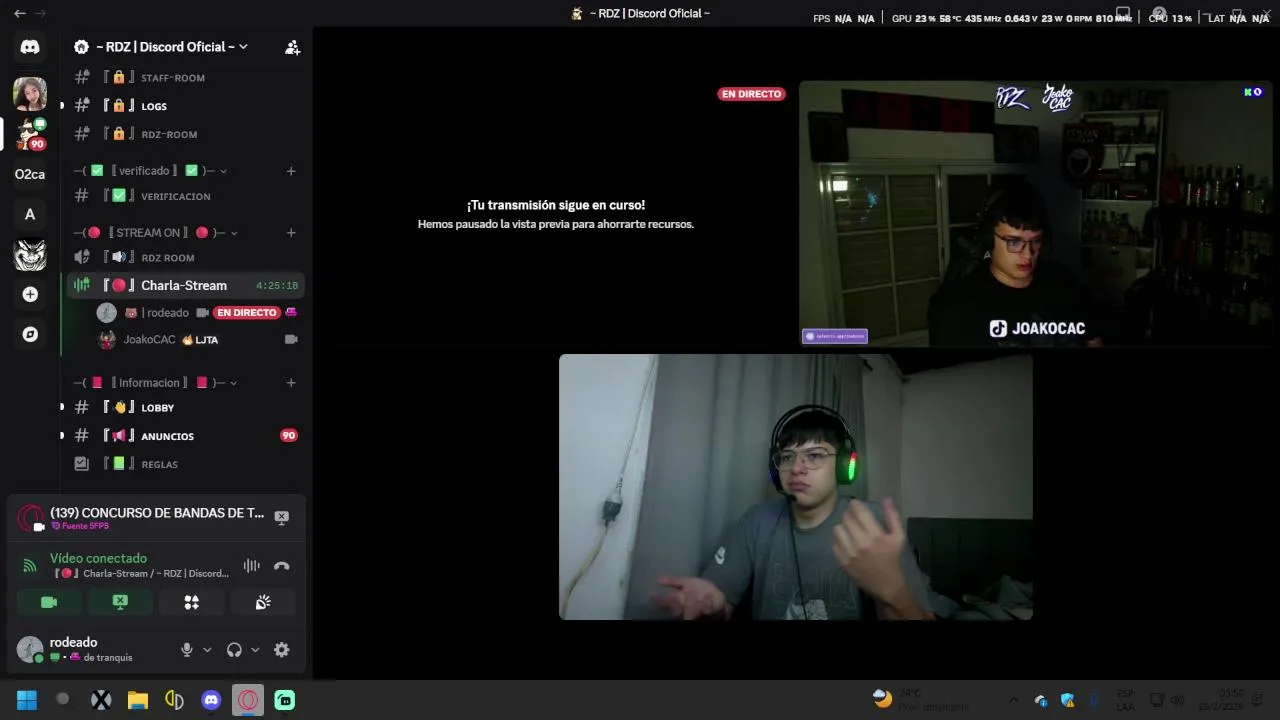Select user rodeado in voice channel

coord(165,312)
